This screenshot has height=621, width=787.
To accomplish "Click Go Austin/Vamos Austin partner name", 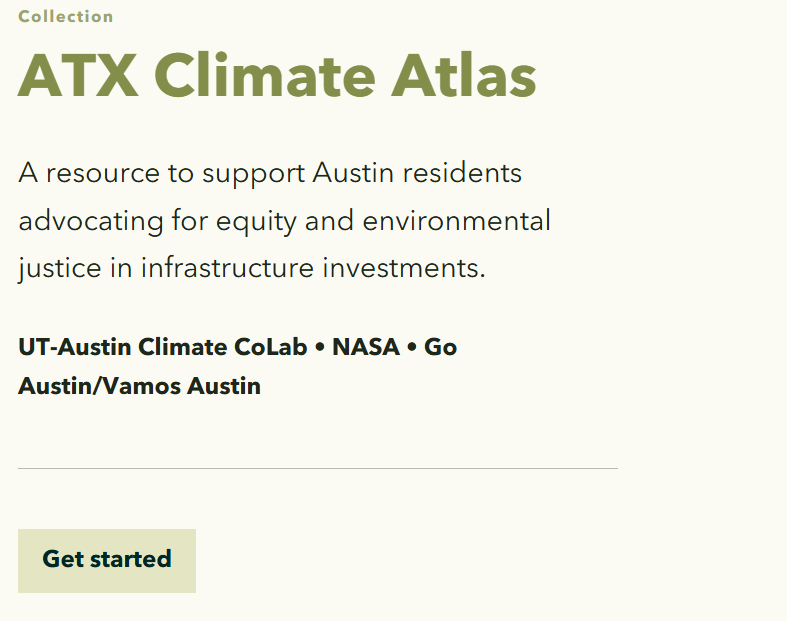I will pyautogui.click(x=139, y=386).
